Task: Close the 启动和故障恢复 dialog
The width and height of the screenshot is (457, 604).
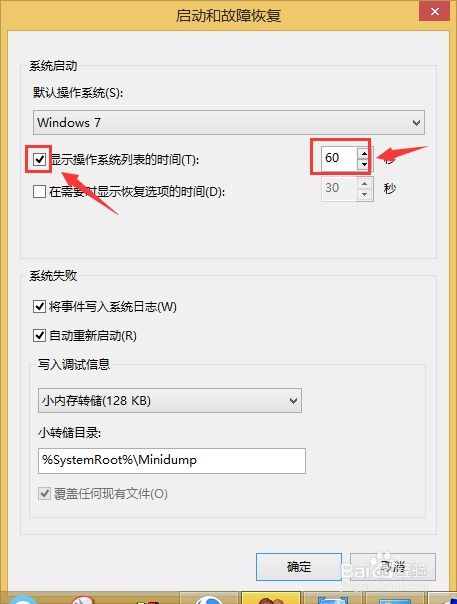Action: coord(434,11)
